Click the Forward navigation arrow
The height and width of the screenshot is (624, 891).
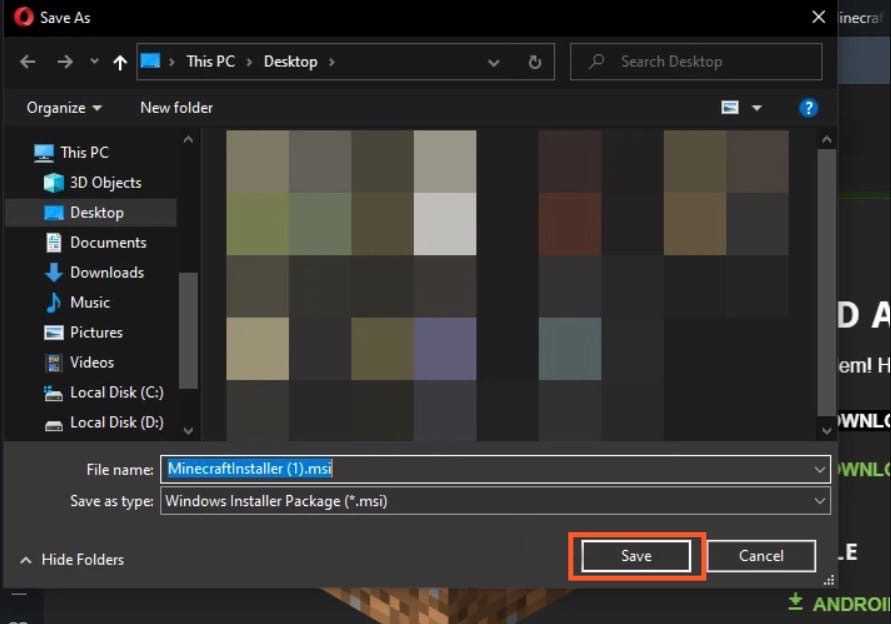[63, 62]
